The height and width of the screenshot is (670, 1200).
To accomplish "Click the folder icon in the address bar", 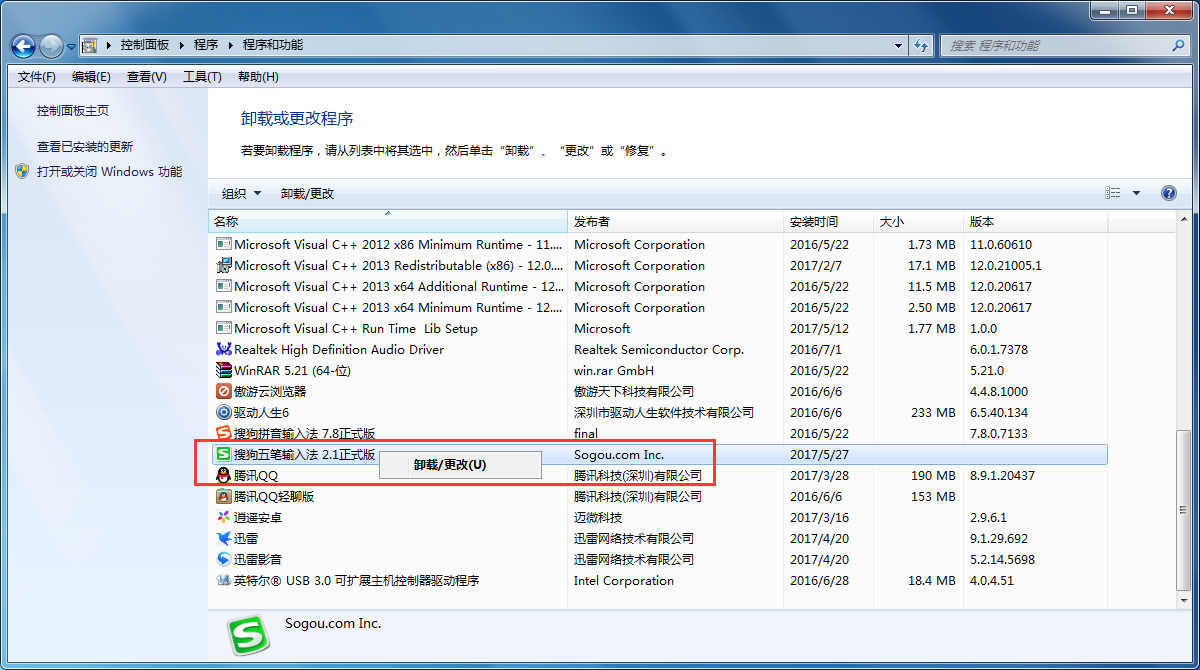I will click(x=89, y=45).
